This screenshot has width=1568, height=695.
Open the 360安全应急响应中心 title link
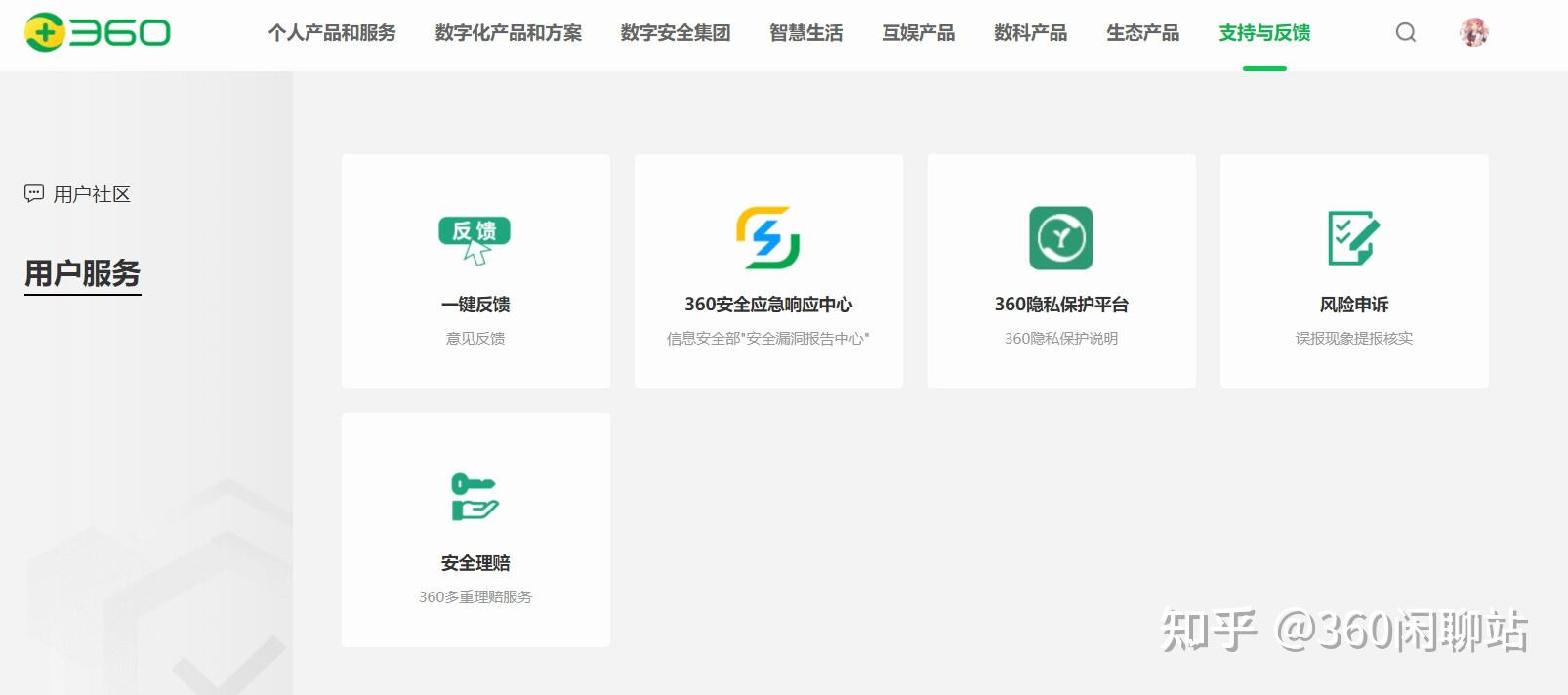tap(768, 305)
